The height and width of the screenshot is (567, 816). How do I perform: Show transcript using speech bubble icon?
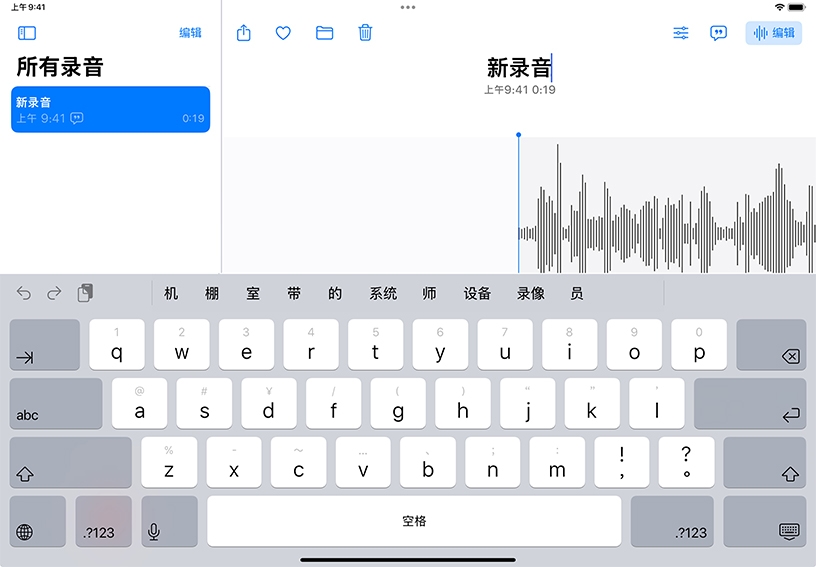point(718,33)
